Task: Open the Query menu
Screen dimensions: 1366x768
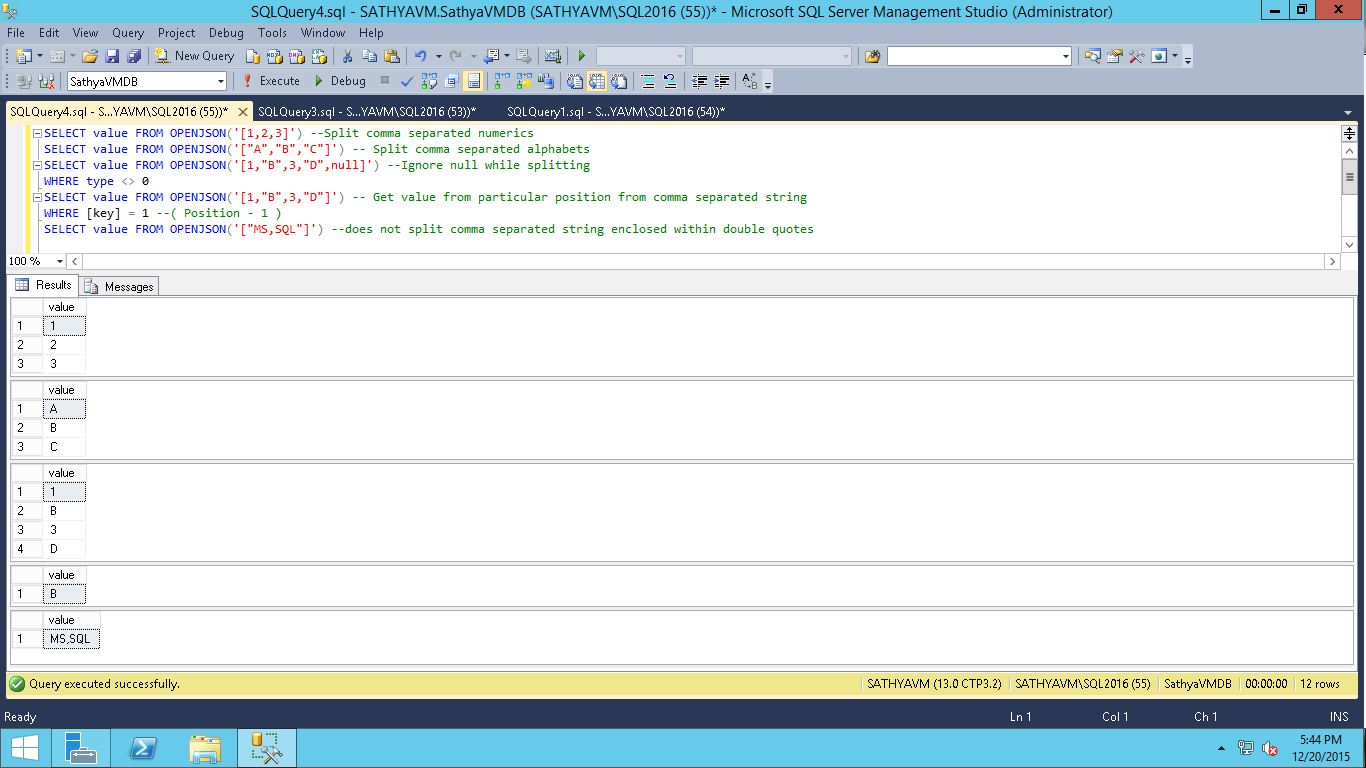Action: click(x=127, y=33)
